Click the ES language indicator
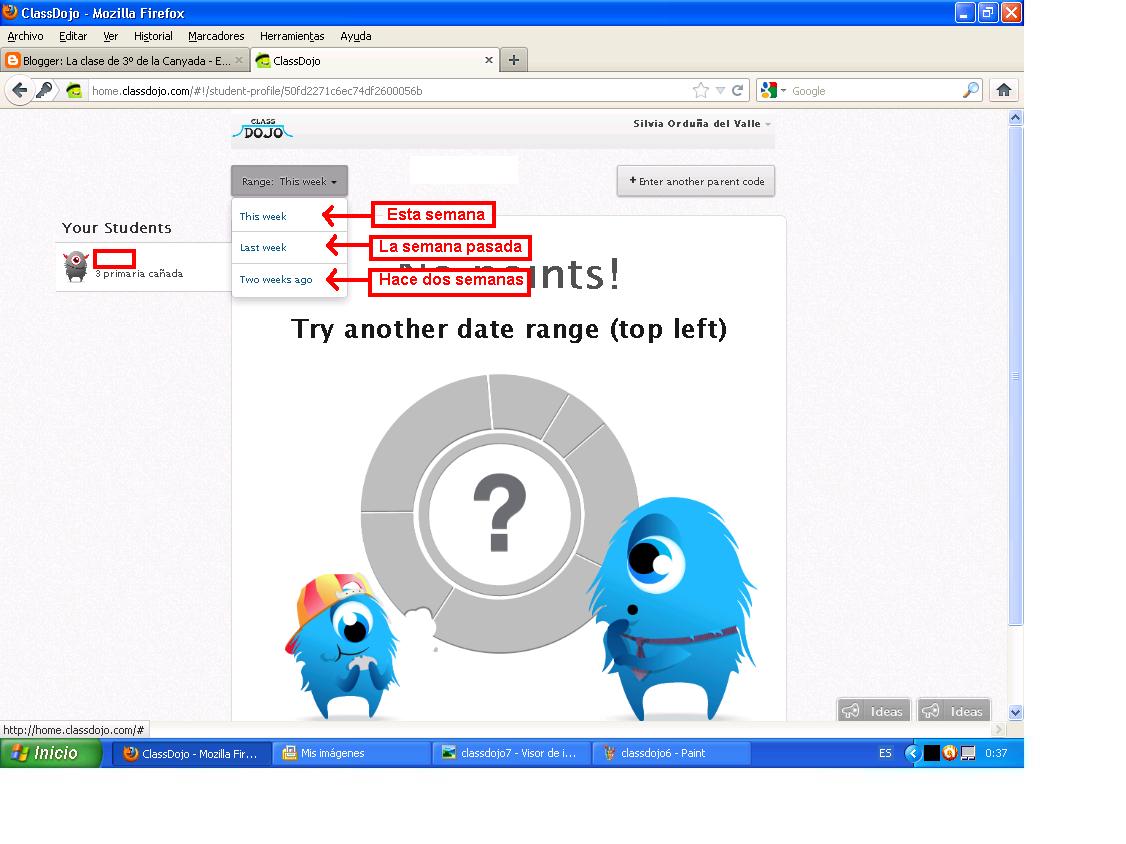 click(x=885, y=753)
